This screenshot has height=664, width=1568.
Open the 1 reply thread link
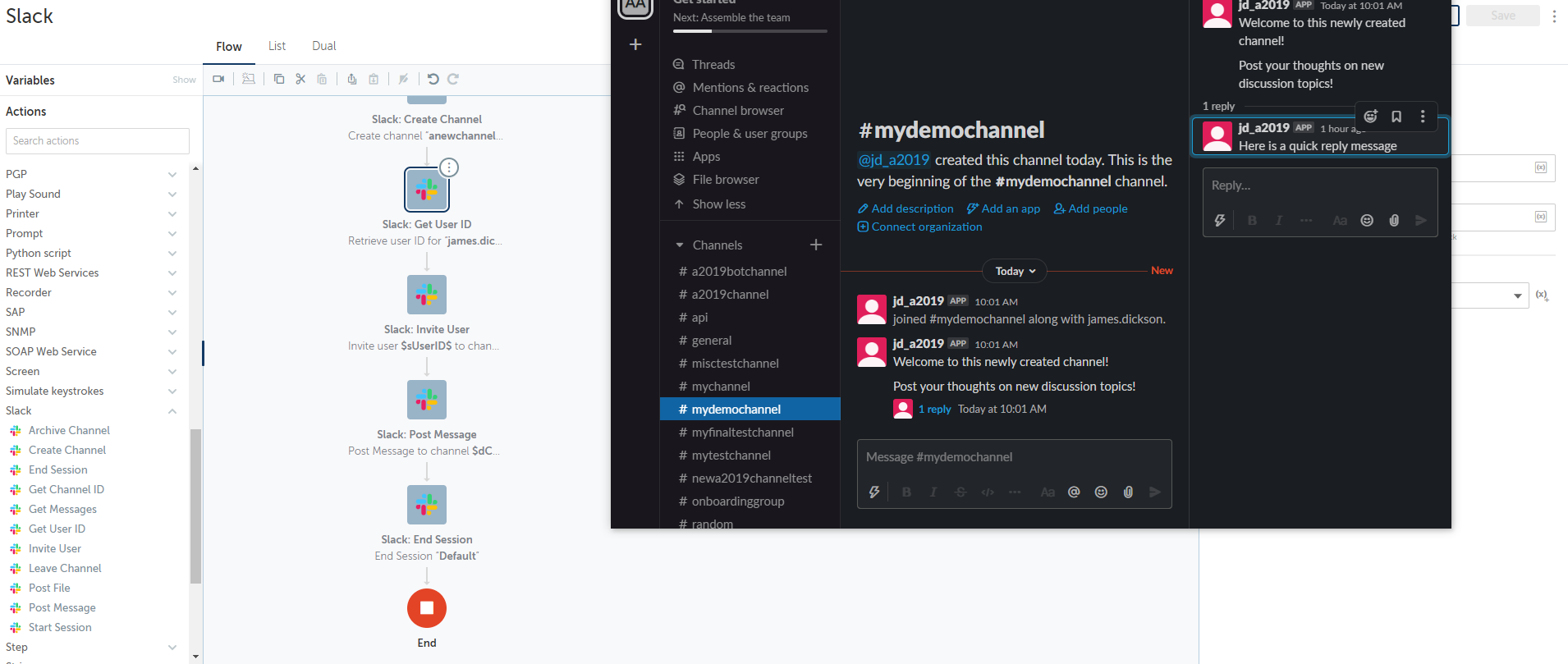pyautogui.click(x=934, y=409)
